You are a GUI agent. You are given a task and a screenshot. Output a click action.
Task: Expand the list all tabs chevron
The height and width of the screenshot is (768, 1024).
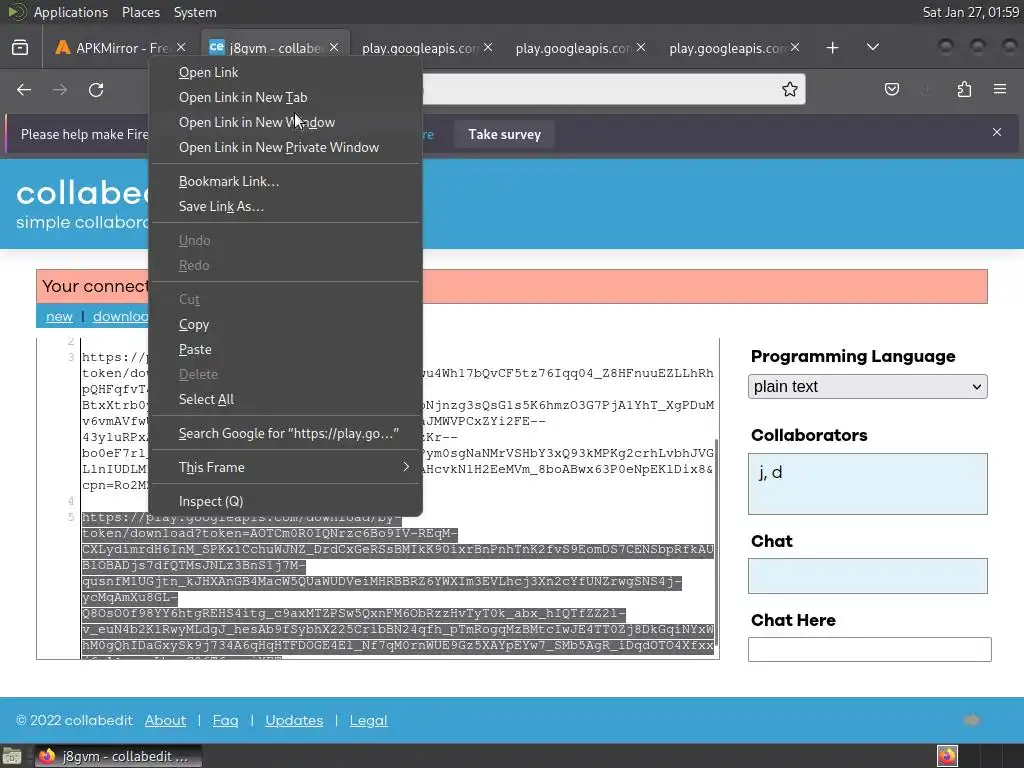click(x=872, y=47)
